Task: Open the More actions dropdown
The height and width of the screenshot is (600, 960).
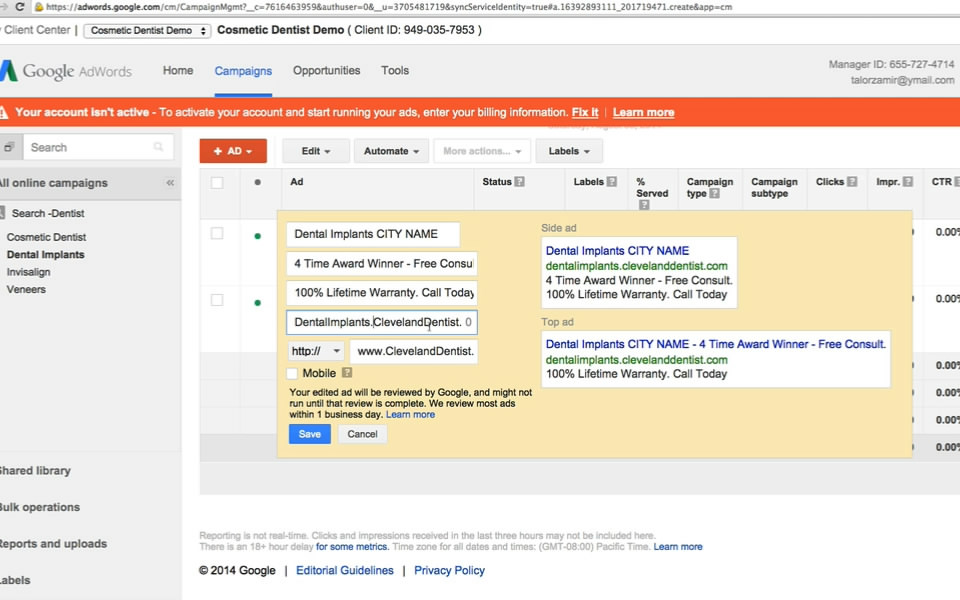Action: pyautogui.click(x=482, y=151)
